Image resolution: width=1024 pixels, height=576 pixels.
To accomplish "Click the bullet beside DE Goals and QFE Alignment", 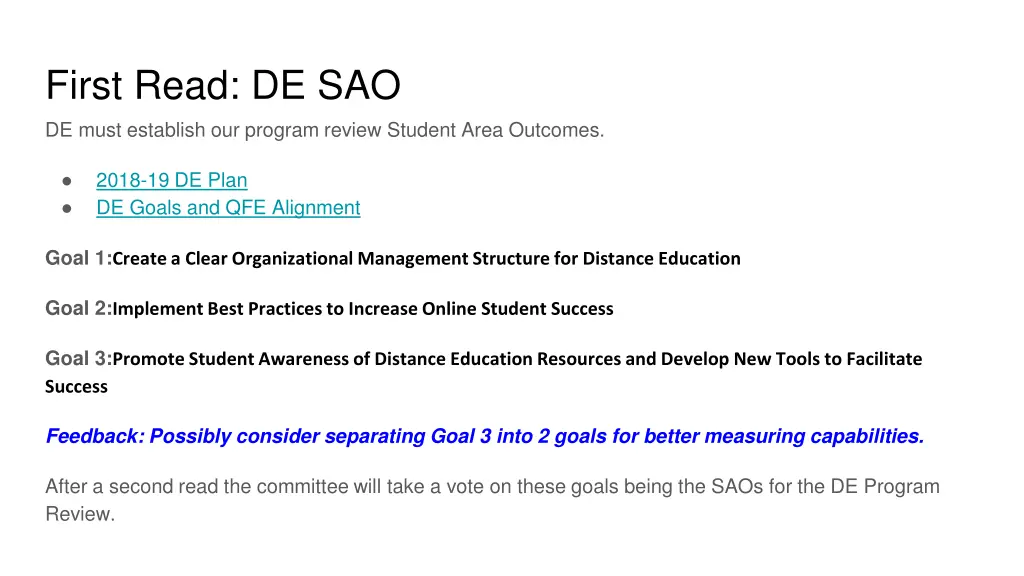I will point(67,208).
